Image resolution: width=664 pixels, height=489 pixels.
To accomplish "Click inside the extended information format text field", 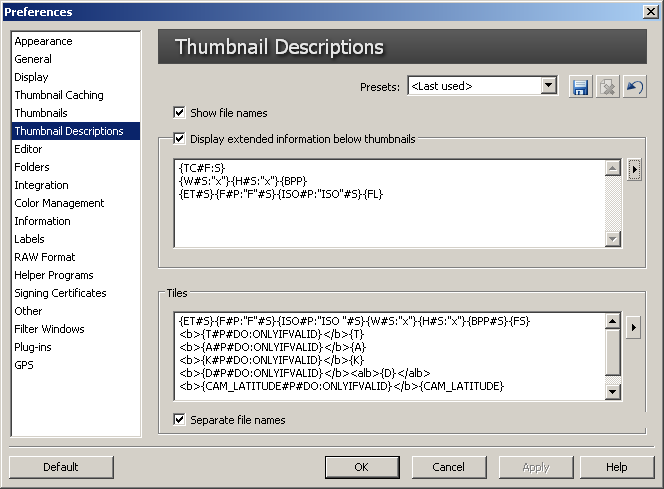I will (390, 215).
